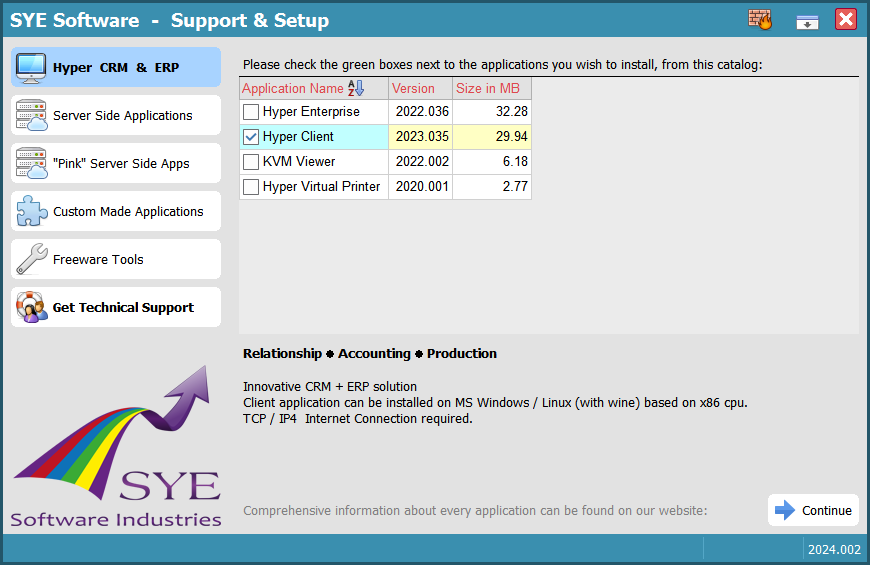Click version cell 2022.036

(421, 112)
